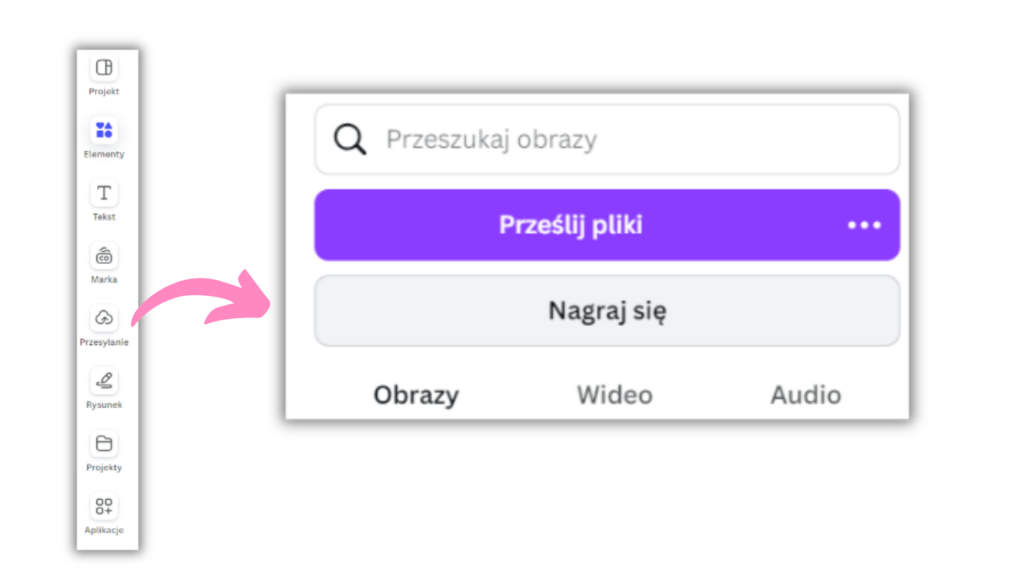Click the 'Przesyłanie' text label in sidebar
Image resolution: width=1024 pixels, height=576 pixels.
(104, 342)
